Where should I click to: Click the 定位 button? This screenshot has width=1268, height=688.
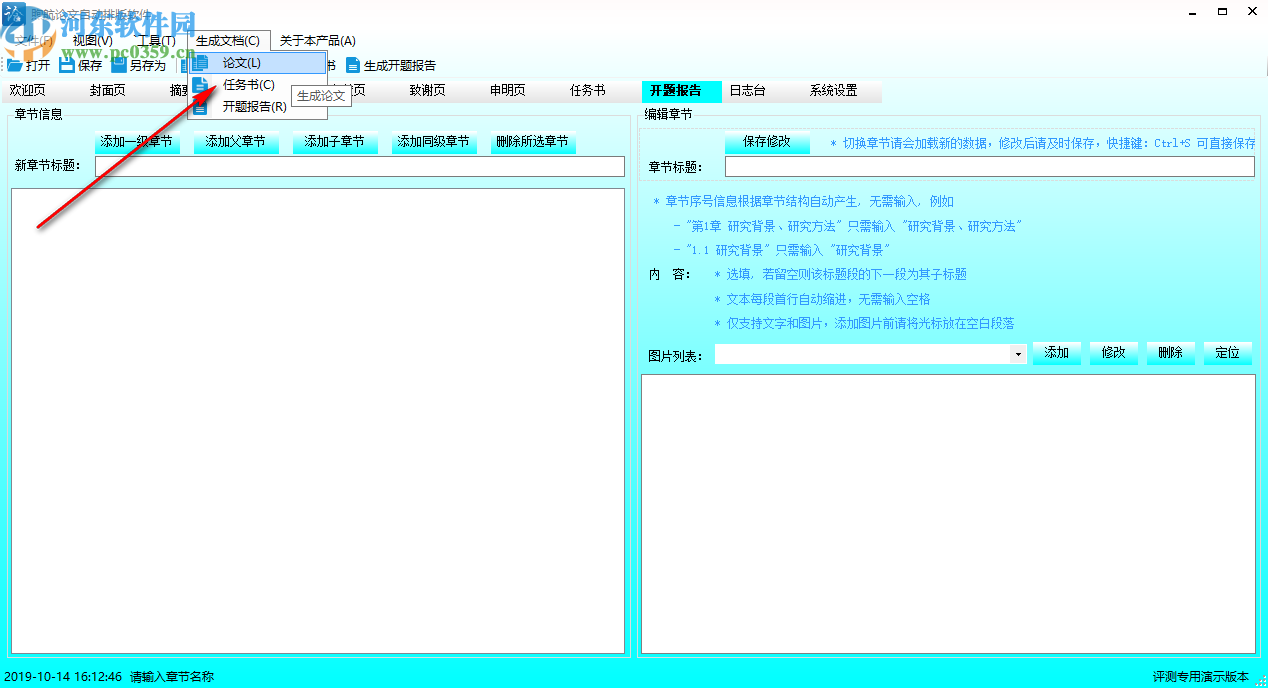click(1228, 353)
